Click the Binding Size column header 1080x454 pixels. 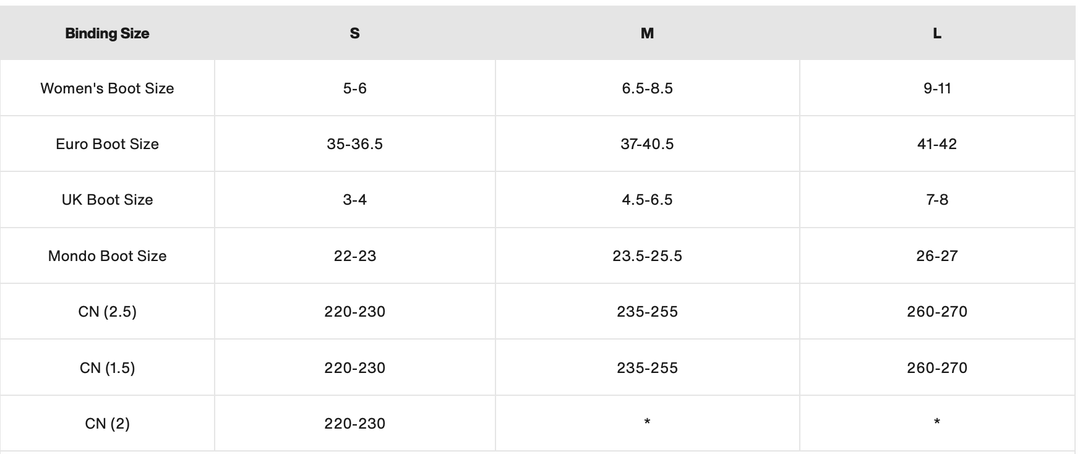(107, 33)
